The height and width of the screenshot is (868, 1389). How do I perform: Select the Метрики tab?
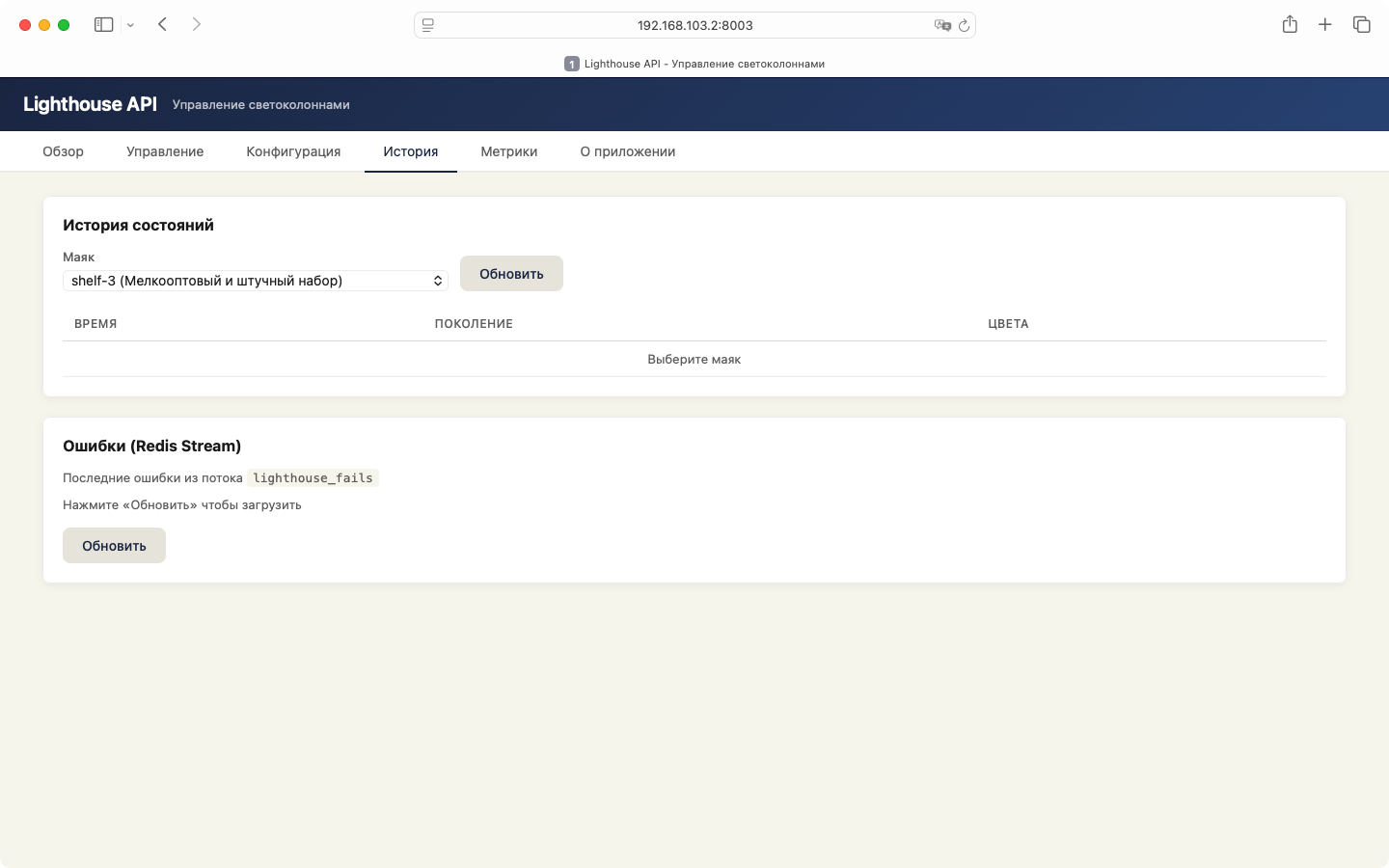coord(508,151)
